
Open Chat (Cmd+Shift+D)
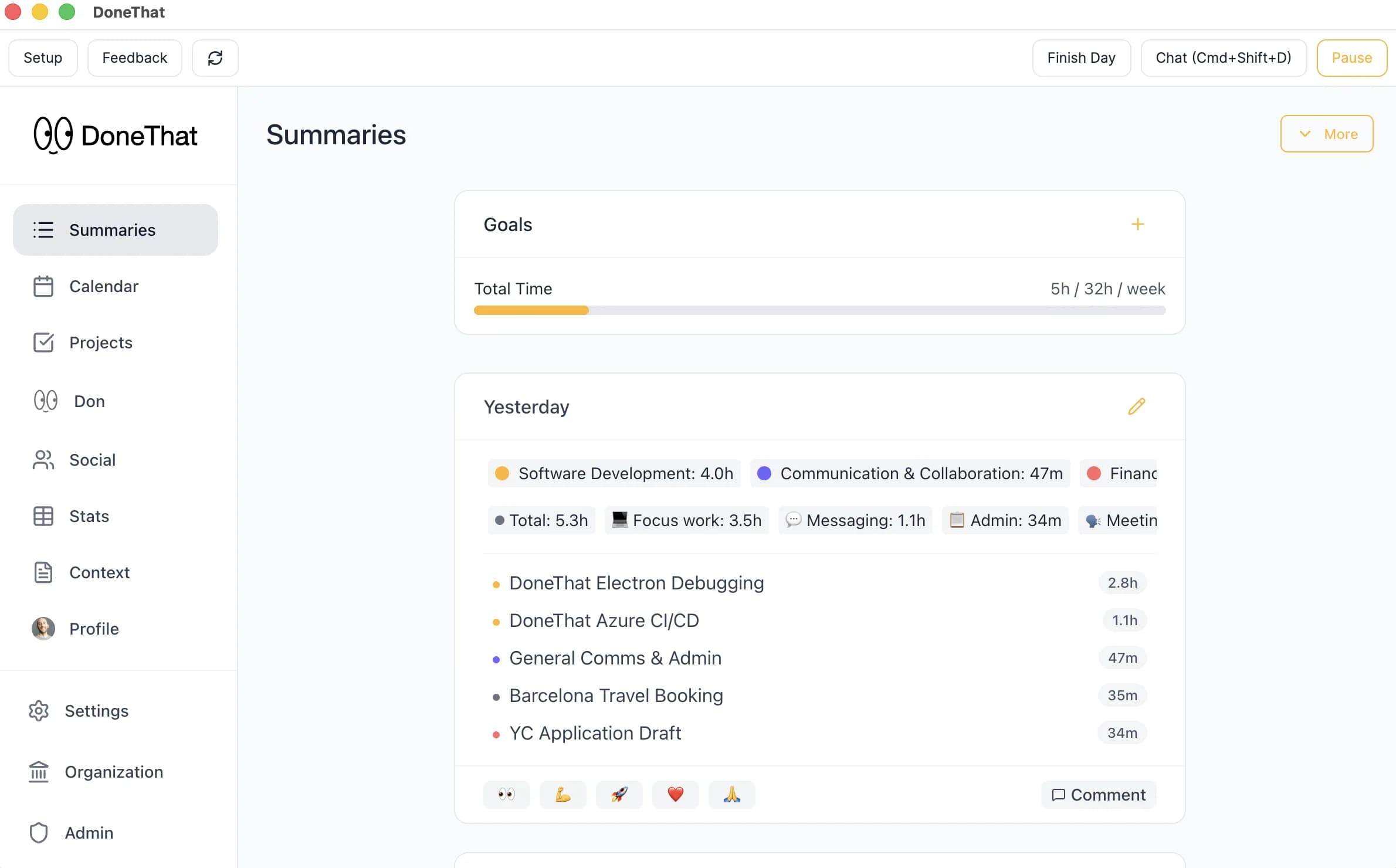pos(1224,57)
